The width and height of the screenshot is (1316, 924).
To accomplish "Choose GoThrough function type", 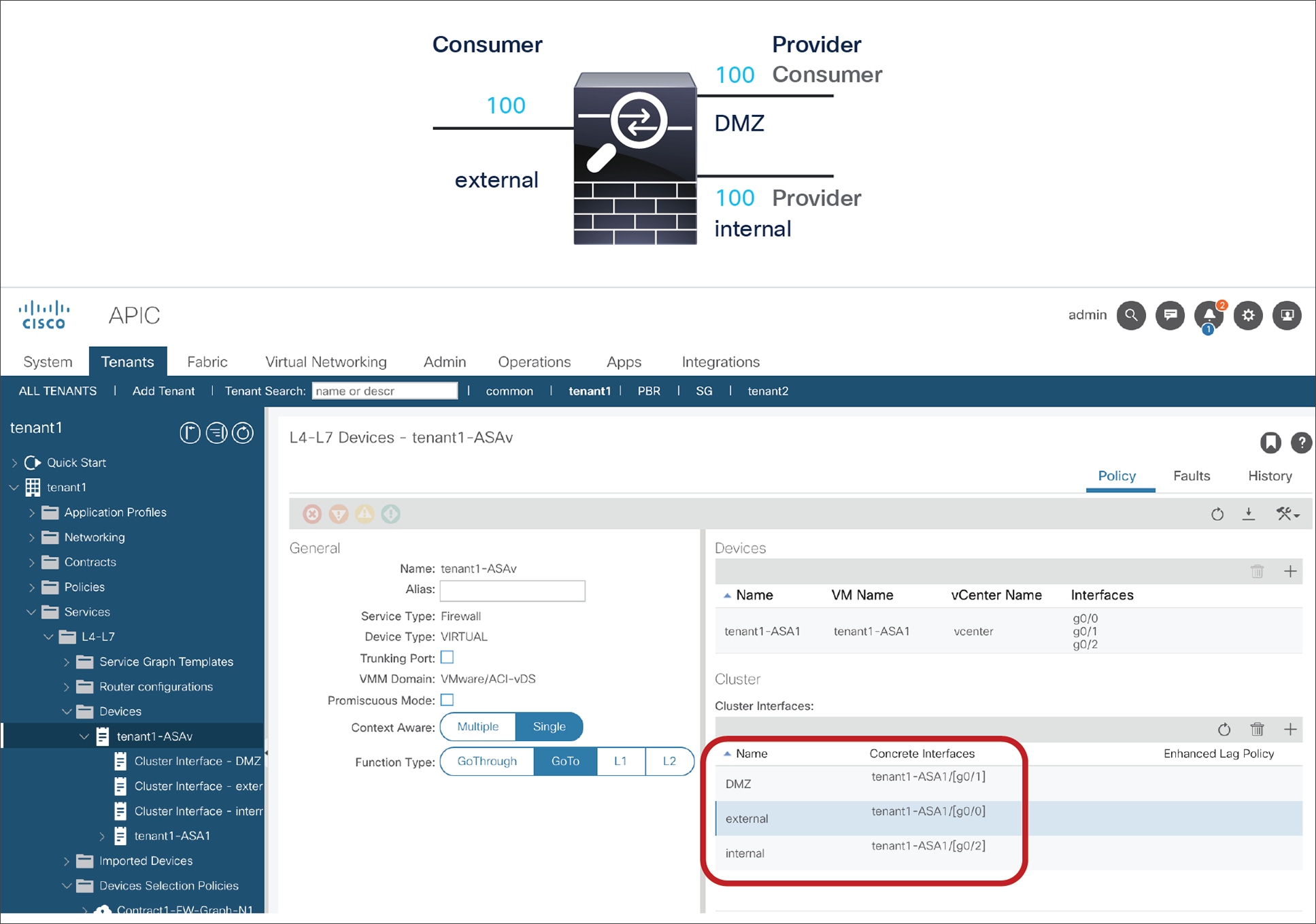I will [x=487, y=762].
